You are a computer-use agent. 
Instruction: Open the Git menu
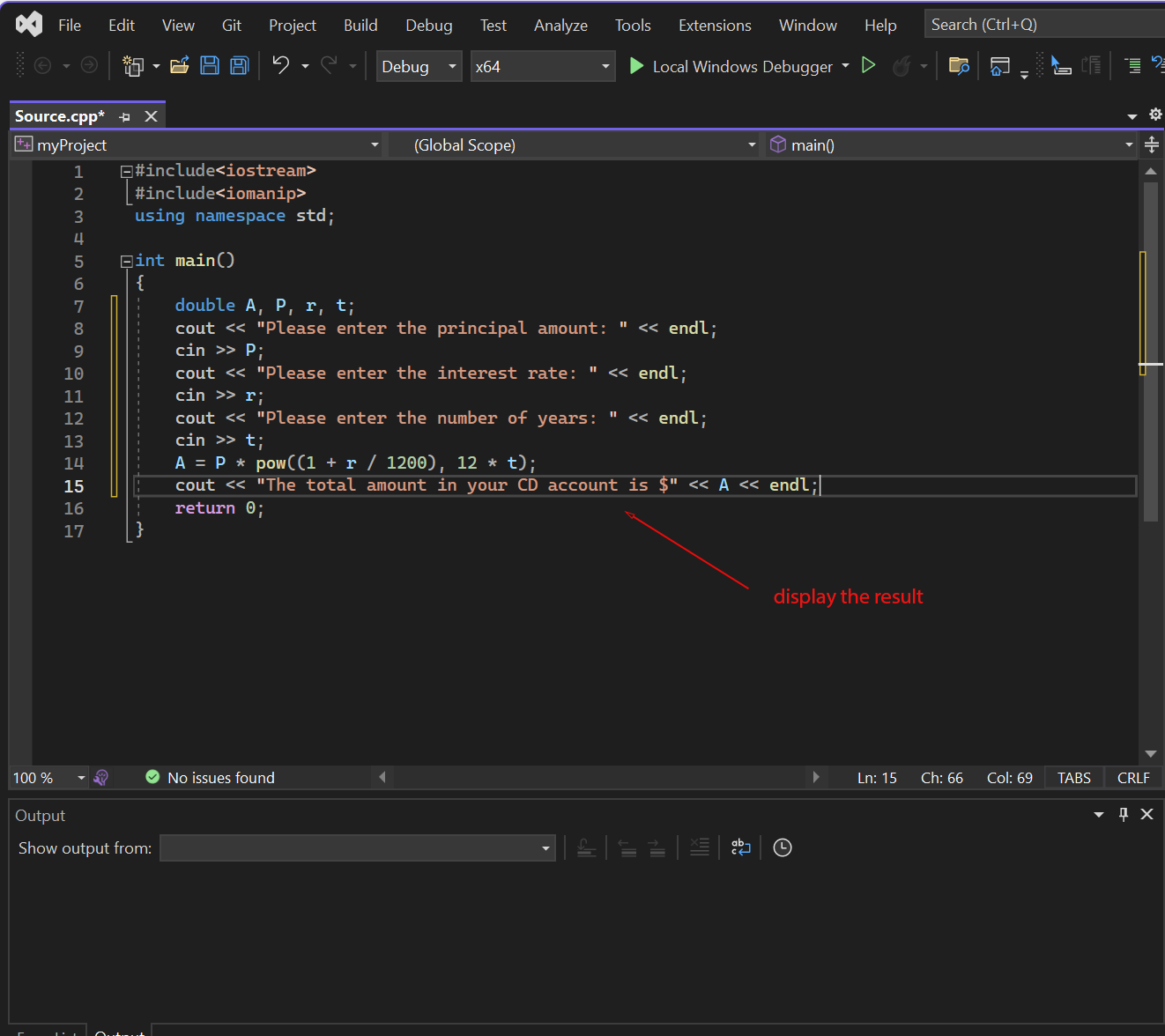point(232,25)
